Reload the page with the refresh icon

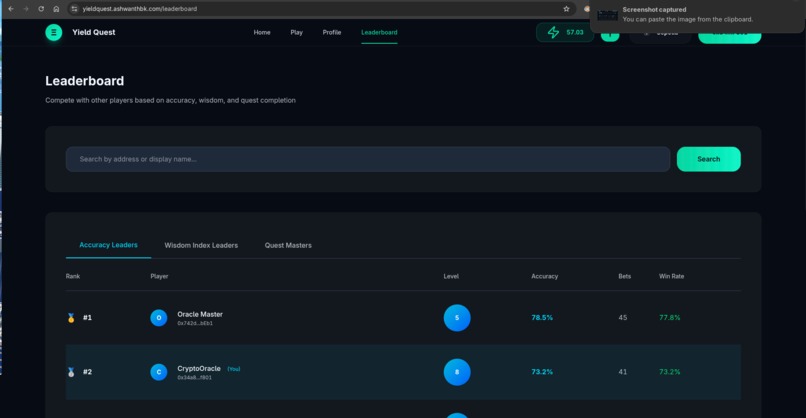point(41,9)
